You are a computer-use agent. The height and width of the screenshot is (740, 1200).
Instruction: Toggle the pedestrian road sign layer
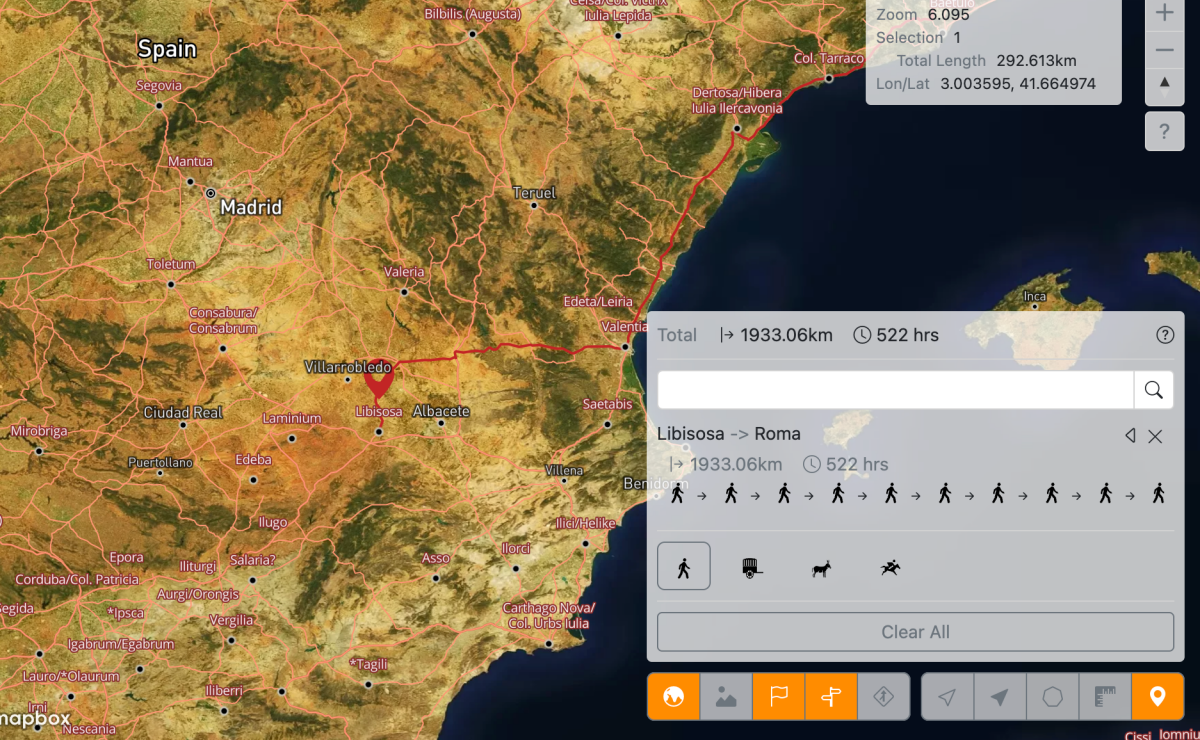(883, 697)
